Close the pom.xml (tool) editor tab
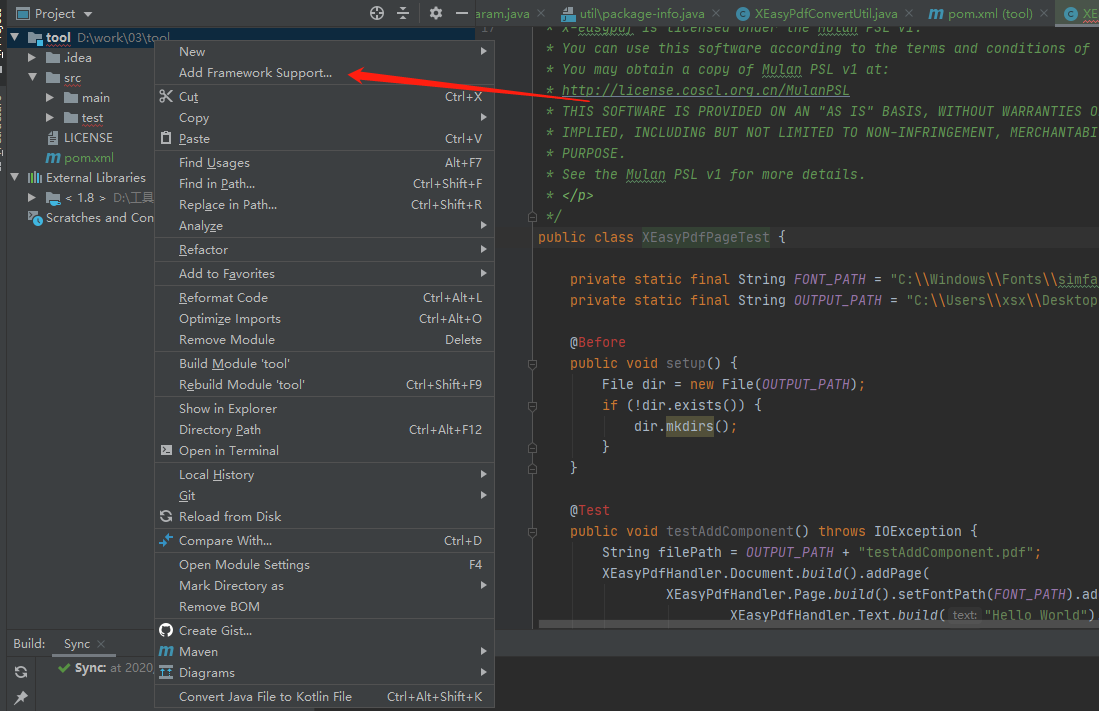The width and height of the screenshot is (1099, 711). tap(1044, 13)
